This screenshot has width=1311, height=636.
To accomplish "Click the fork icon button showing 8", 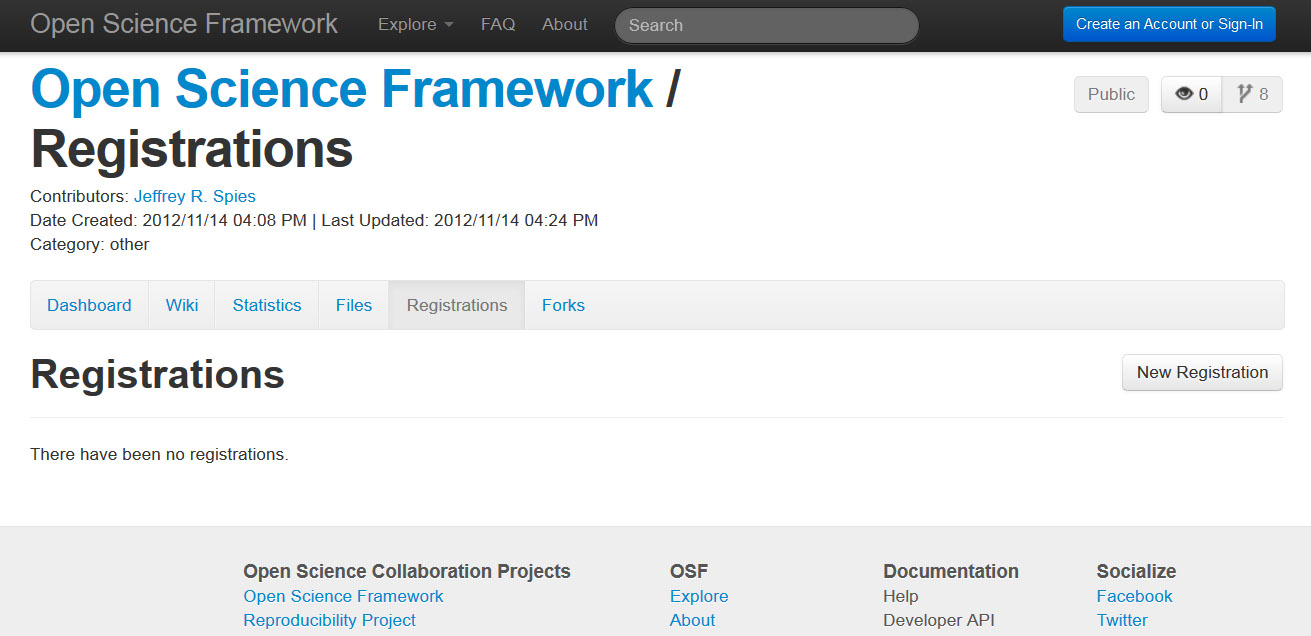I will pyautogui.click(x=1252, y=94).
